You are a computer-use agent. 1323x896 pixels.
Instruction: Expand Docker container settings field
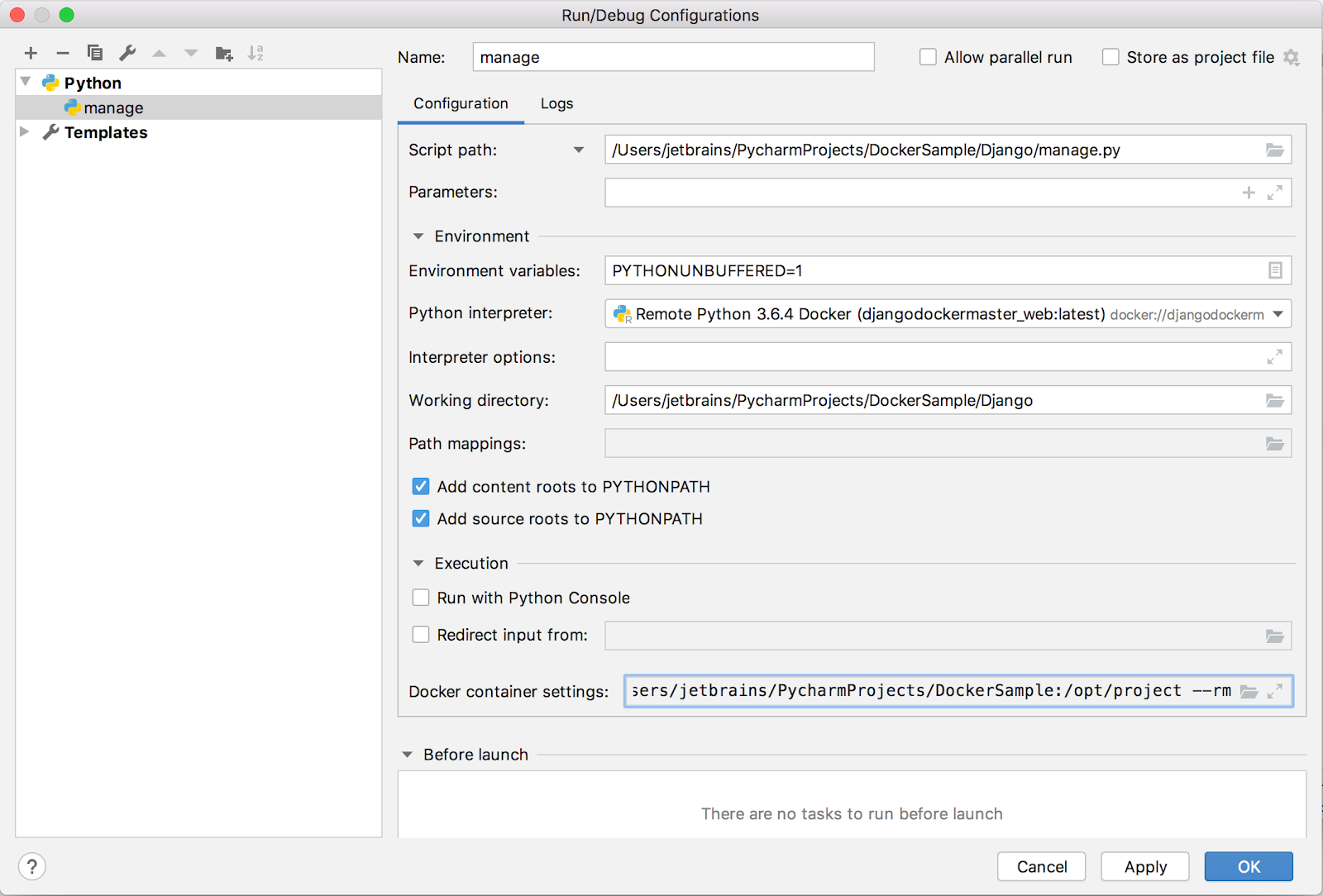coord(1275,691)
